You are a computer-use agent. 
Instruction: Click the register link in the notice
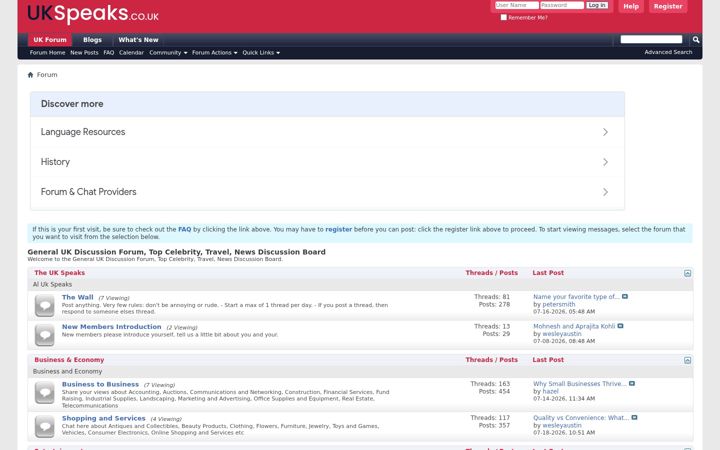pyautogui.click(x=338, y=229)
